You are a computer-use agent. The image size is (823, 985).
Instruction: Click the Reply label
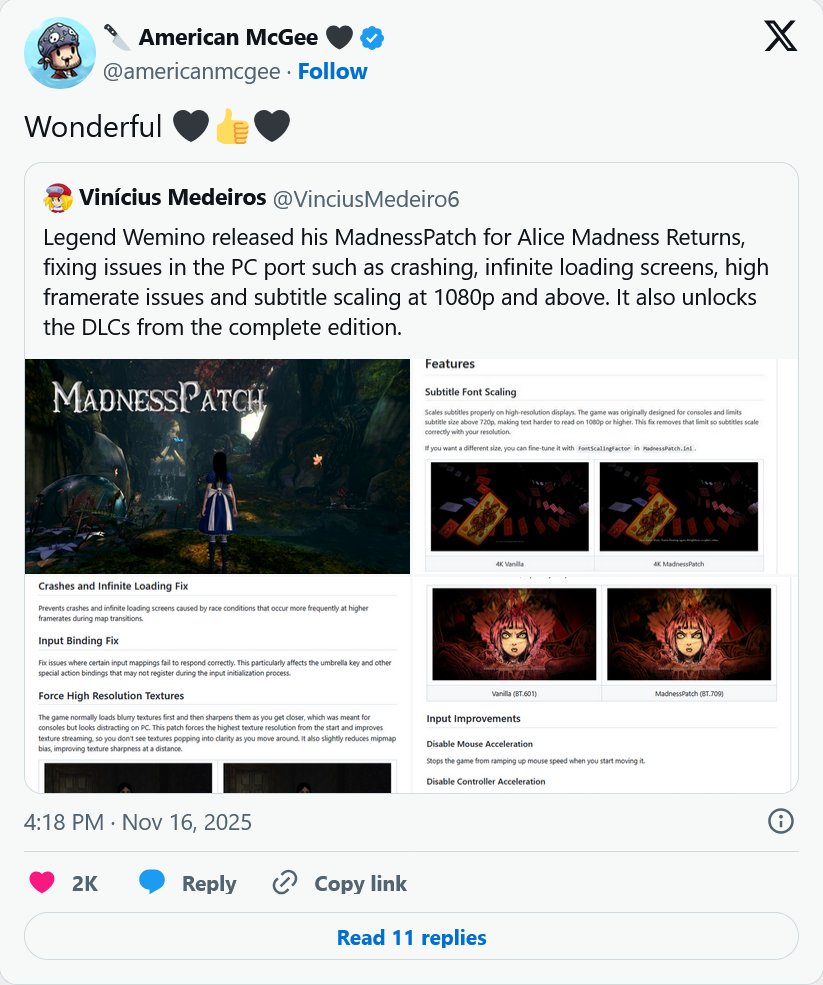(209, 883)
